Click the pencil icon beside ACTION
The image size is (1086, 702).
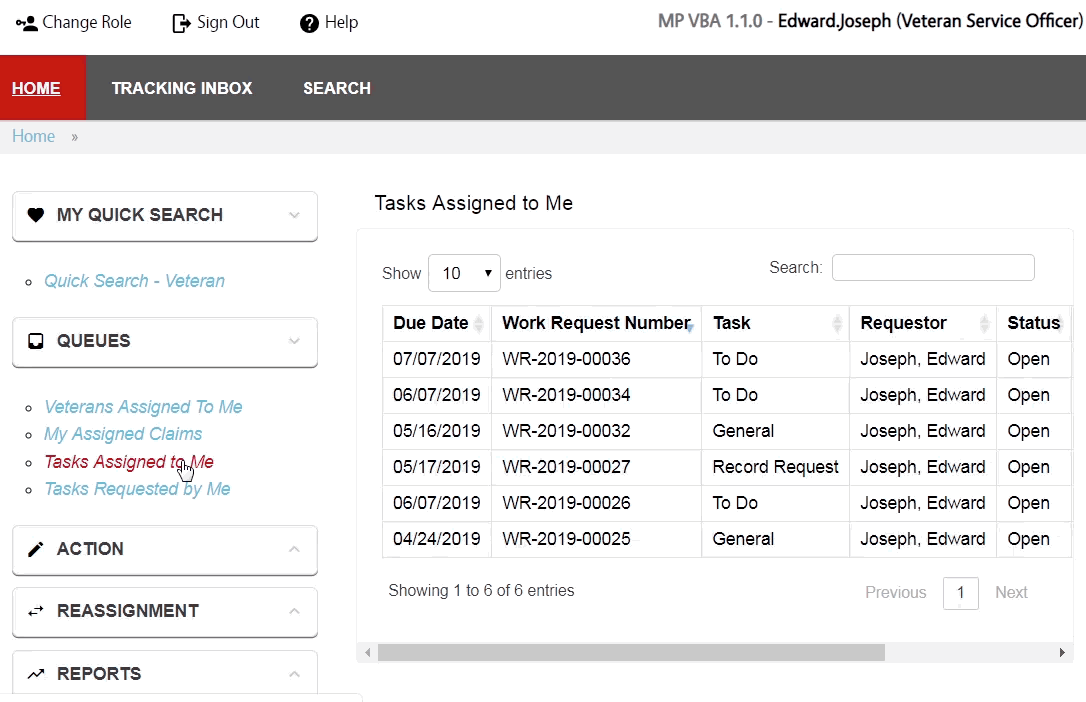pyautogui.click(x=36, y=548)
